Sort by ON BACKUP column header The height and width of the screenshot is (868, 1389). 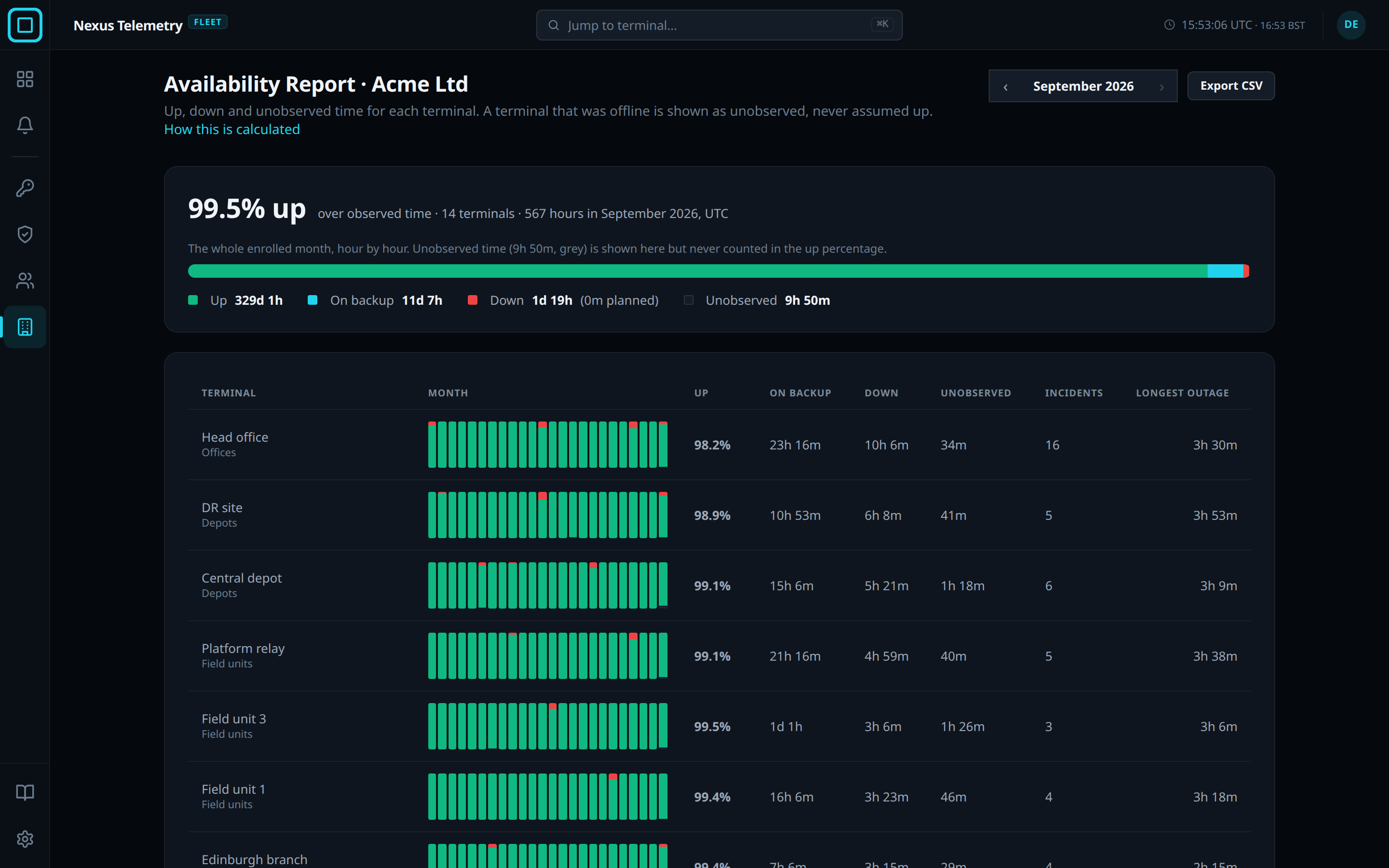pyautogui.click(x=800, y=393)
